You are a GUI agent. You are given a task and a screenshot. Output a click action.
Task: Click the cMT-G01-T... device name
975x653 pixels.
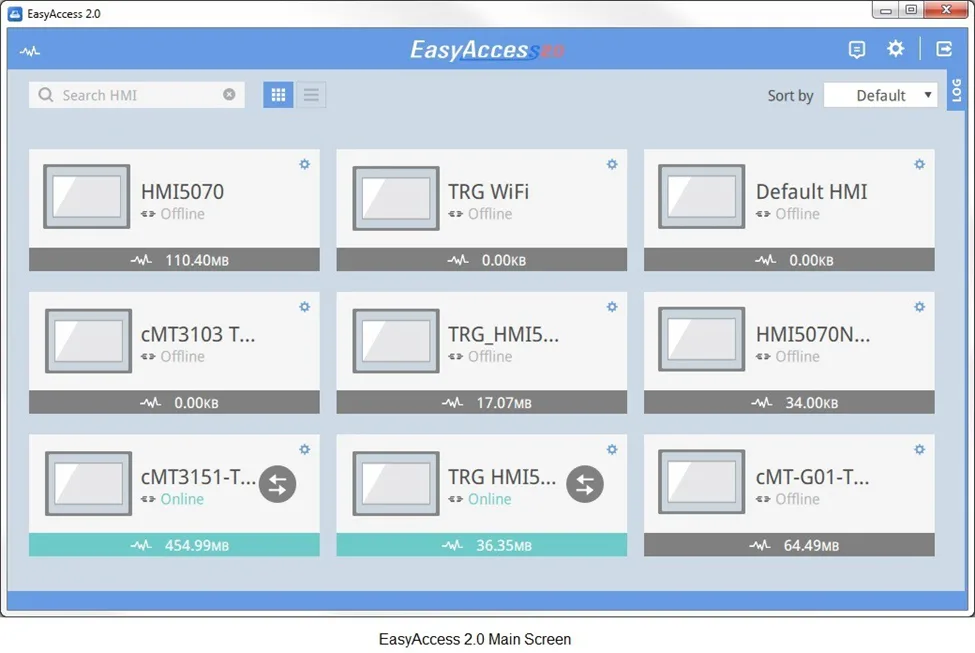pyautogui.click(x=813, y=477)
